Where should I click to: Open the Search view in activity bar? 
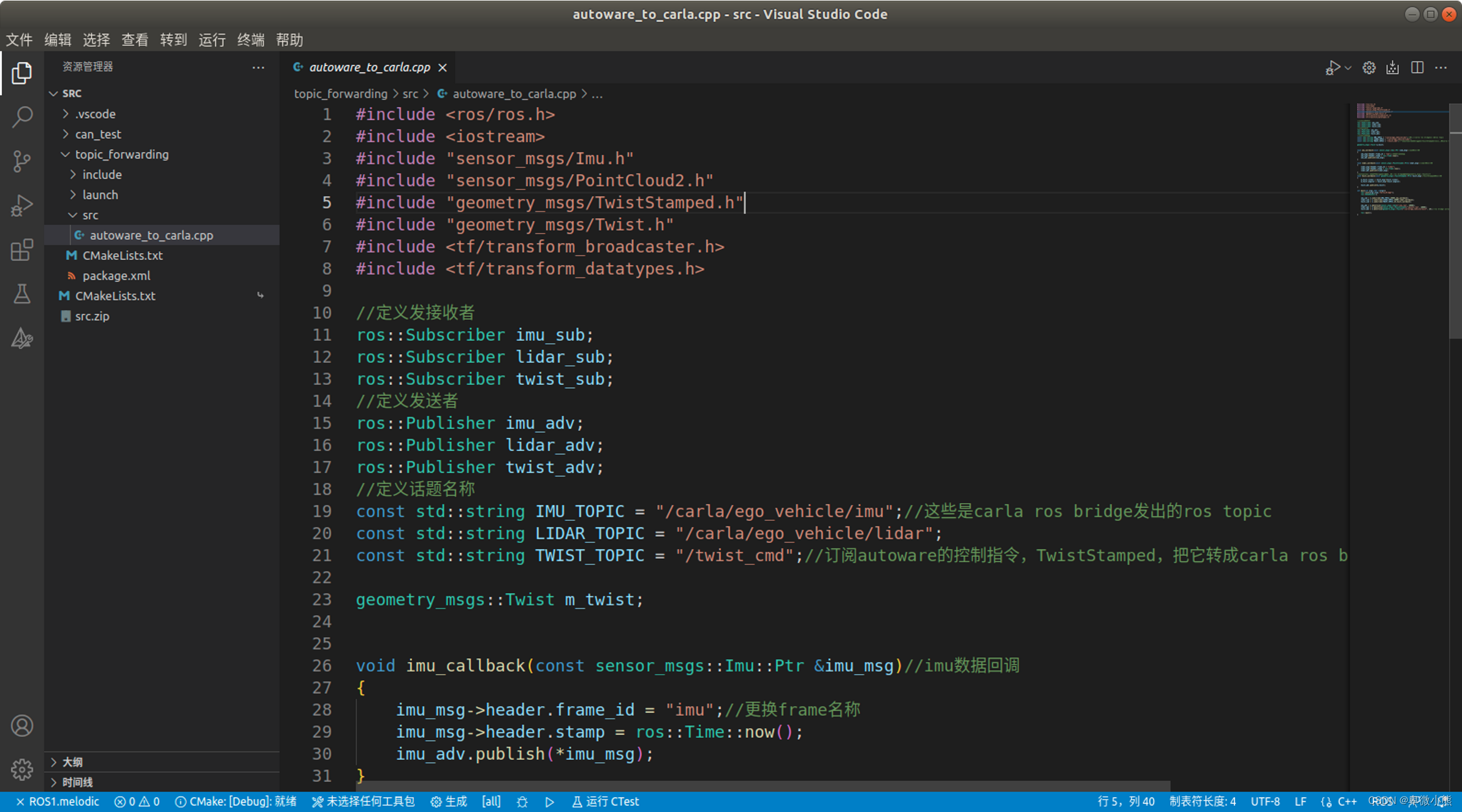tap(22, 116)
